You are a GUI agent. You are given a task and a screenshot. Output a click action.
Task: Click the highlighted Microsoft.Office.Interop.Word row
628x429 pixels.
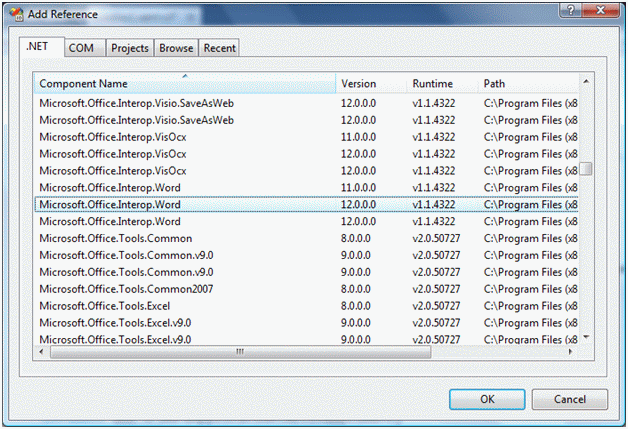tap(306, 204)
